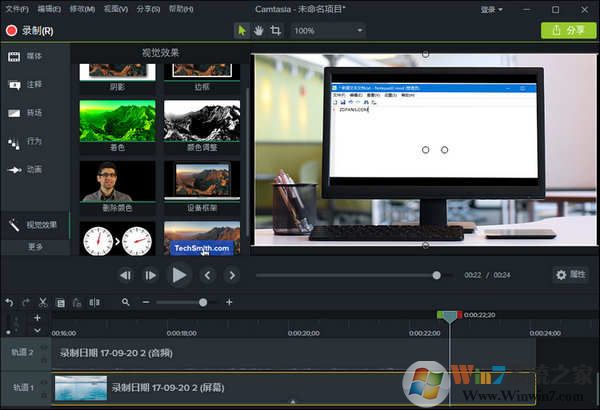Click the effects panel vertical scrollbar

(247, 161)
